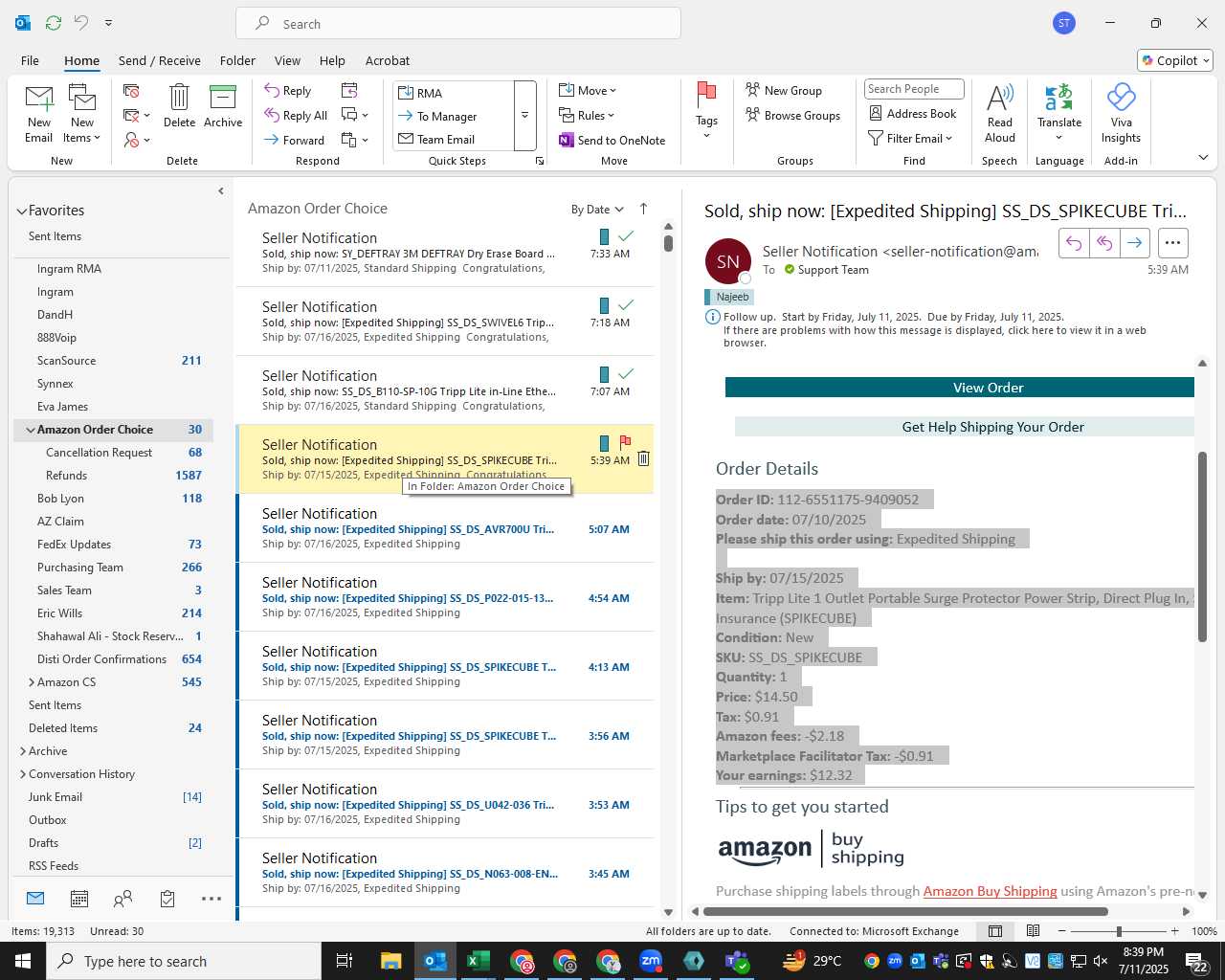This screenshot has height=980, width=1225.
Task: Send message to OneNote
Action: coord(612,140)
